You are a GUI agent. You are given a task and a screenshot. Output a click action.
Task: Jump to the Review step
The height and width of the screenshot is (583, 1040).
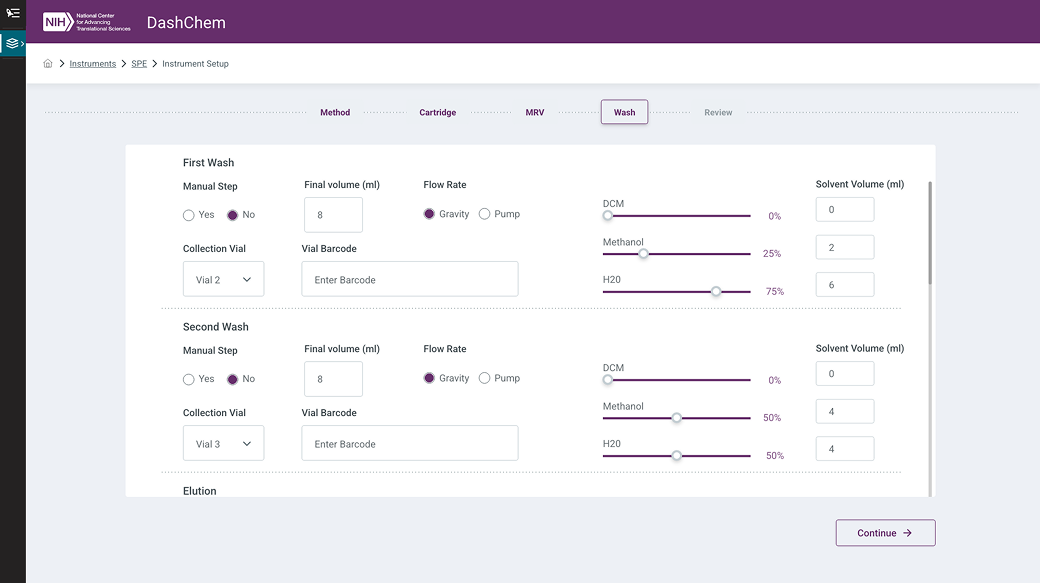tap(718, 113)
